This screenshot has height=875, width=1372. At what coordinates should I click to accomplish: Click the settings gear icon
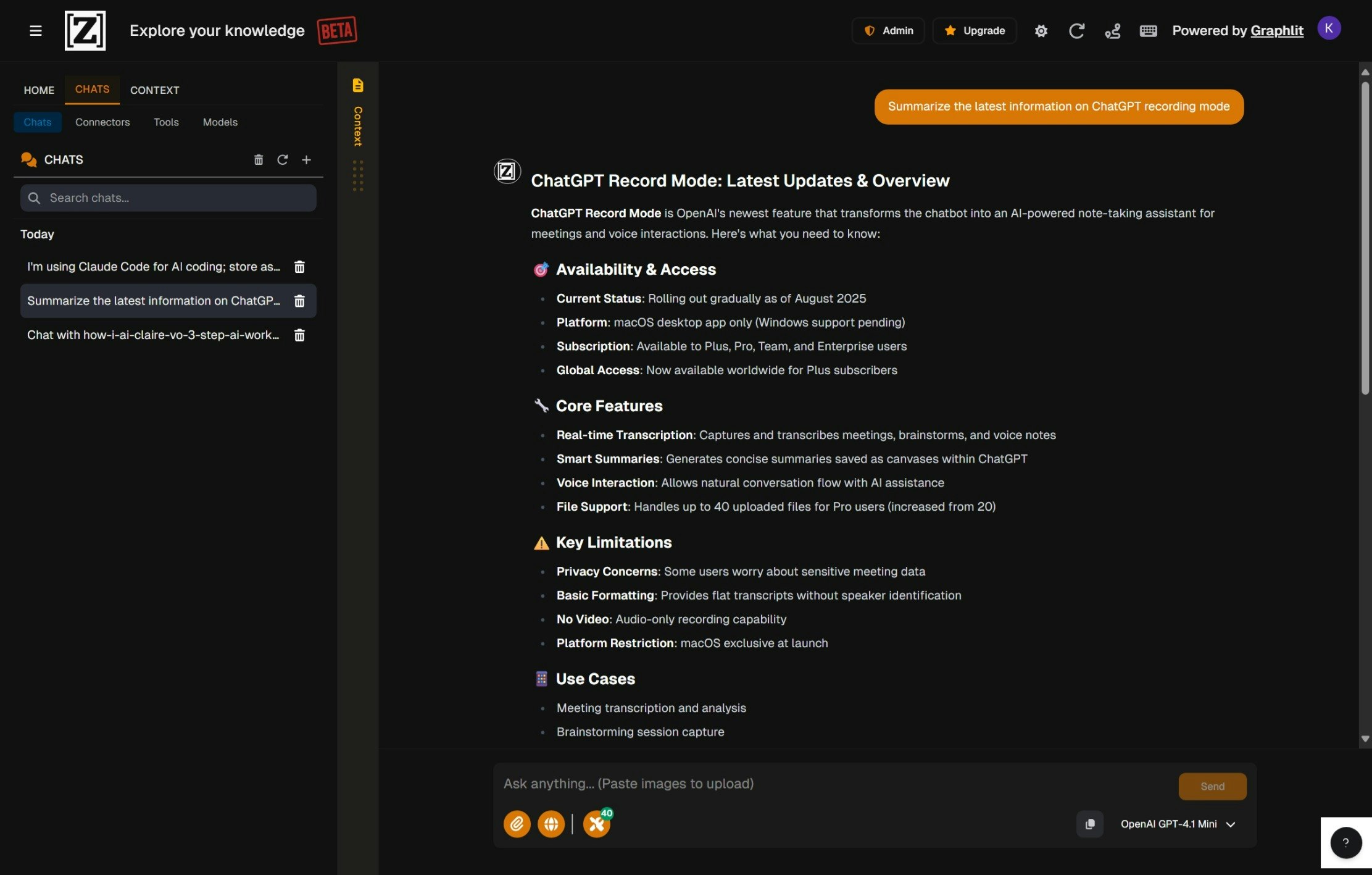[x=1041, y=31]
